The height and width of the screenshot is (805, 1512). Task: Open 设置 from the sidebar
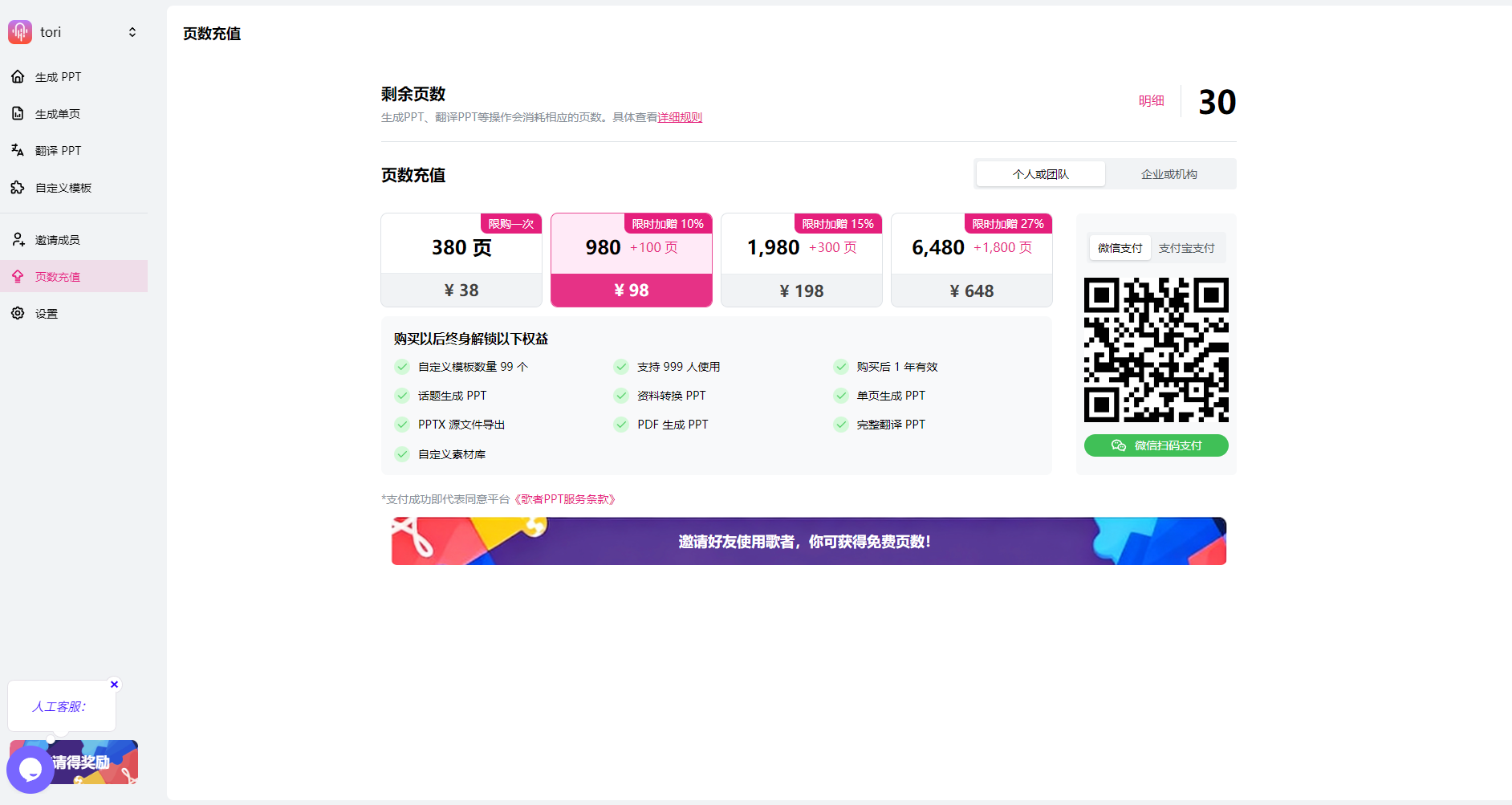pos(46,313)
